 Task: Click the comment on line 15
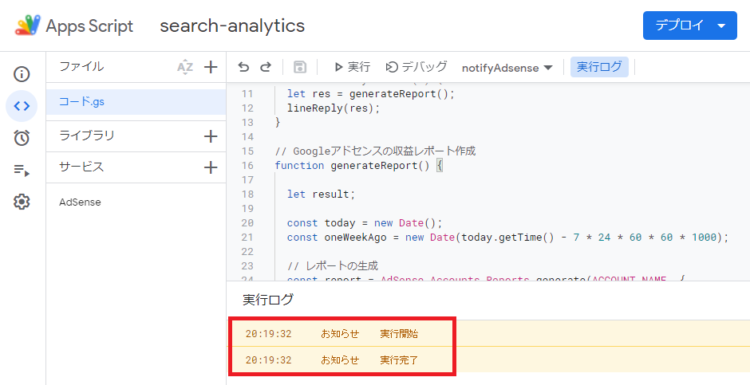click(375, 151)
